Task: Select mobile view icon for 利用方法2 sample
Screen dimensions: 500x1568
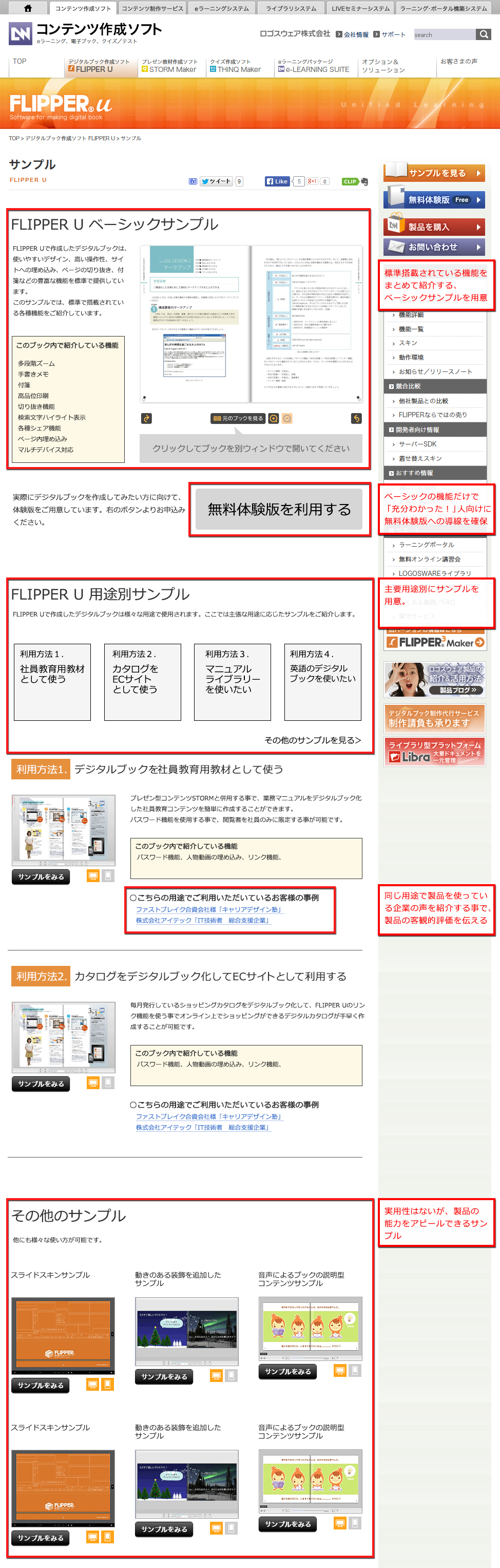Action: [108, 1083]
